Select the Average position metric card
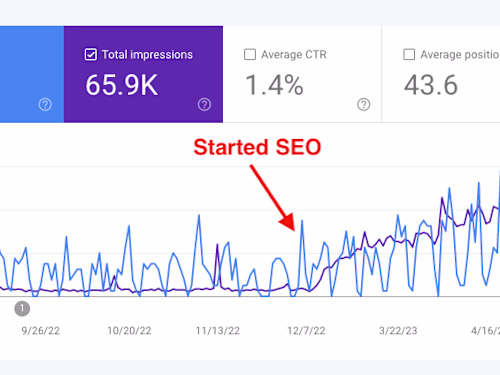The width and height of the screenshot is (500, 375). click(441, 74)
